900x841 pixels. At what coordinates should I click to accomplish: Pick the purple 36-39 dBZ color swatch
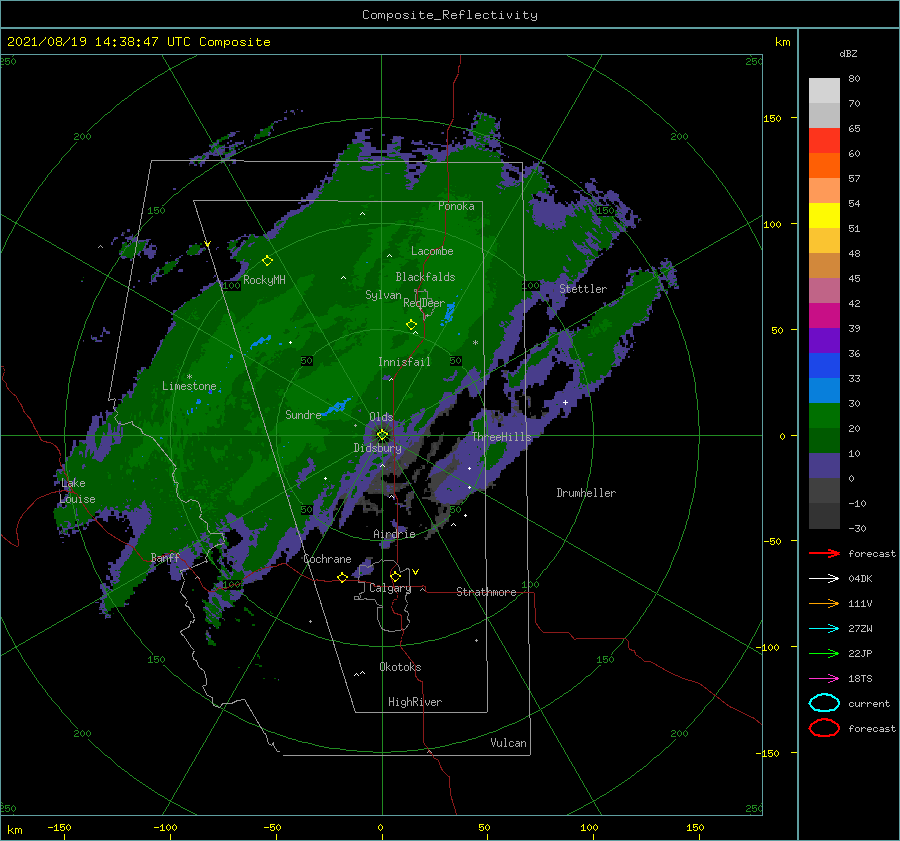click(824, 340)
